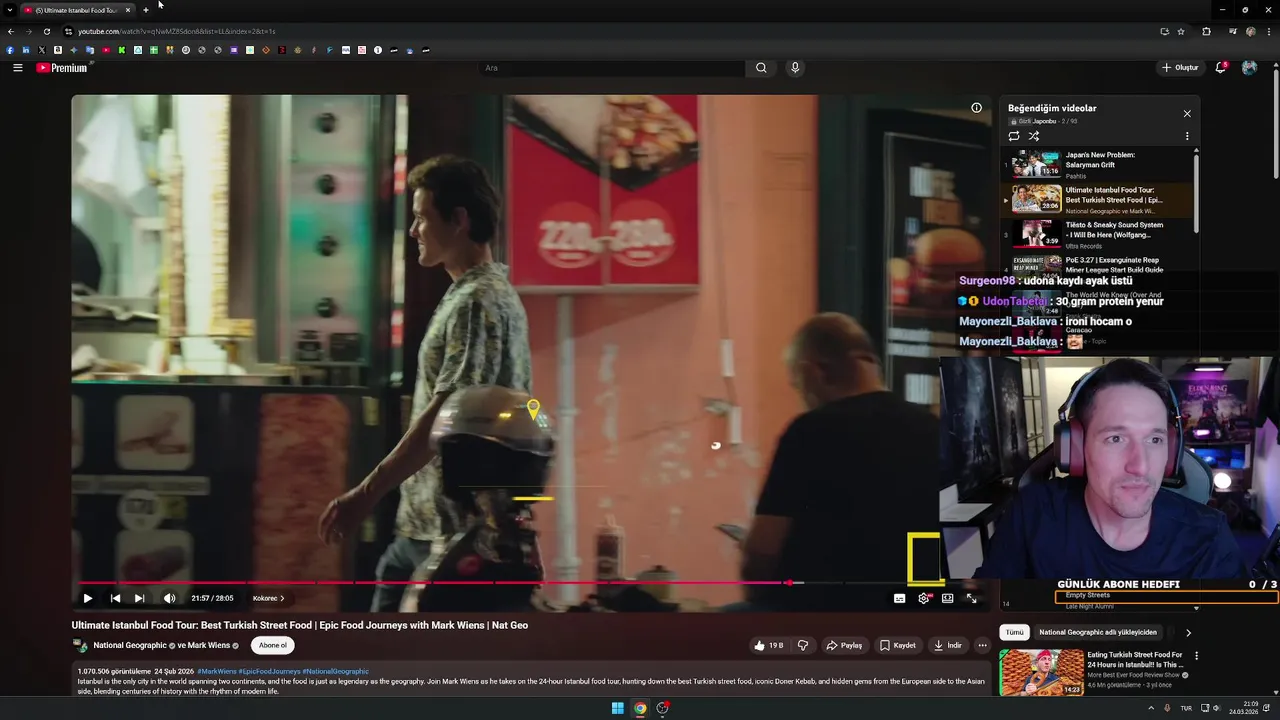The height and width of the screenshot is (720, 1280).
Task: Go back in browser
Action: (x=10, y=31)
